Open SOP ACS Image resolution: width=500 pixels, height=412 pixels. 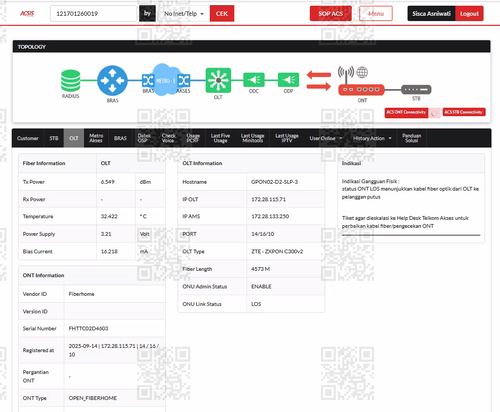click(x=330, y=14)
